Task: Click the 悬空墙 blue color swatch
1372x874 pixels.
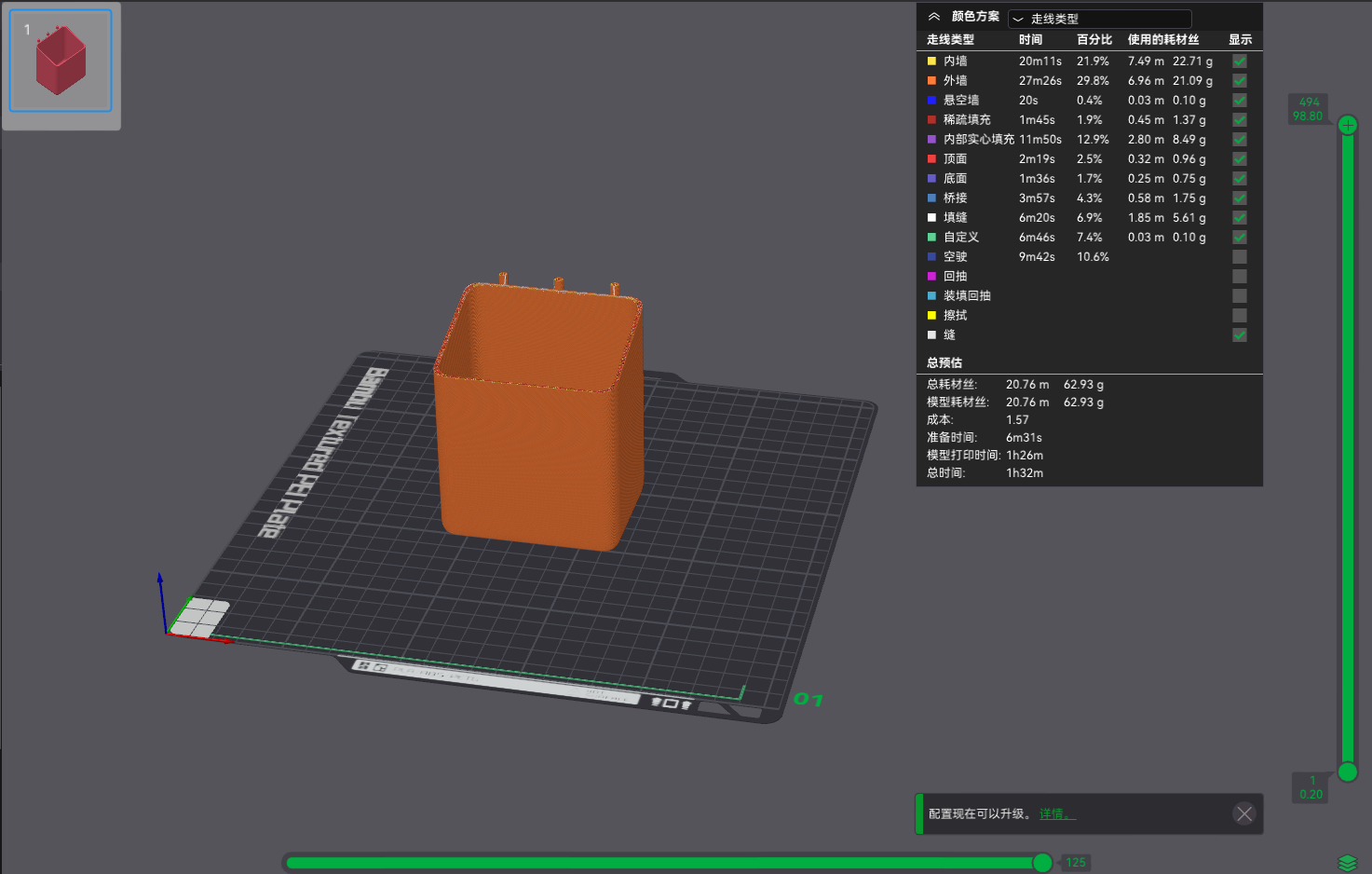Action: [931, 100]
